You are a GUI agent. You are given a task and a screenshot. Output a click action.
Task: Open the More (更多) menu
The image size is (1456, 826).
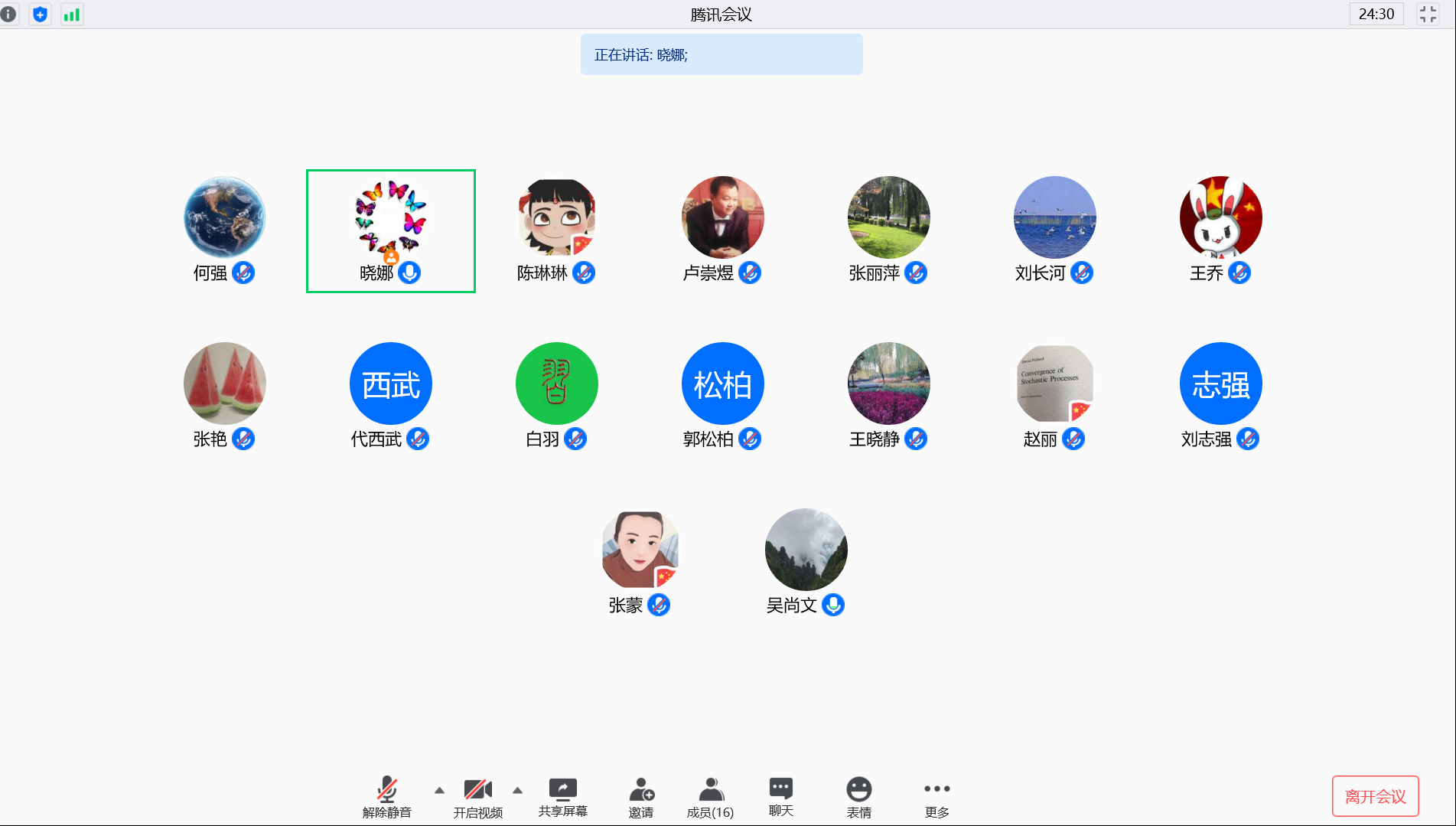pyautogui.click(x=936, y=797)
